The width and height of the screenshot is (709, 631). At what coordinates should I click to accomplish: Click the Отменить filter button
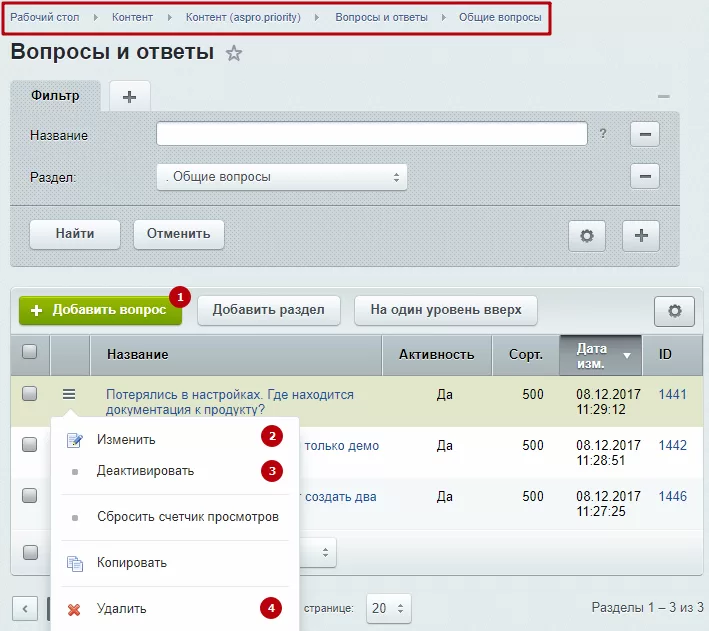[179, 234]
